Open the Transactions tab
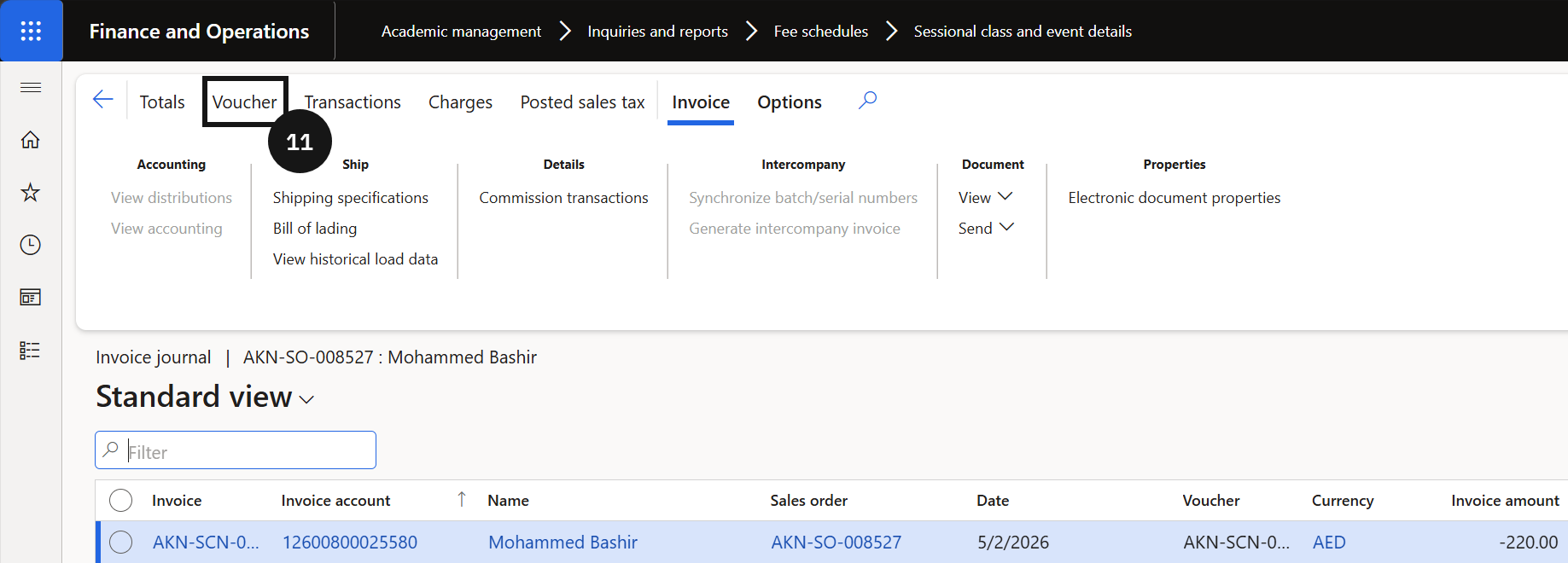Viewport: 1568px width, 563px height. 353,102
